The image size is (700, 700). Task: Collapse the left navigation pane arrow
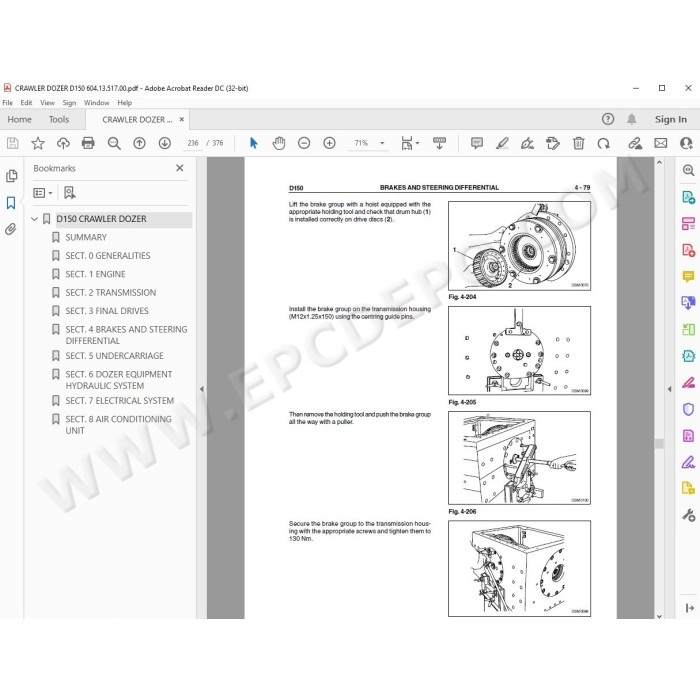tap(202, 389)
